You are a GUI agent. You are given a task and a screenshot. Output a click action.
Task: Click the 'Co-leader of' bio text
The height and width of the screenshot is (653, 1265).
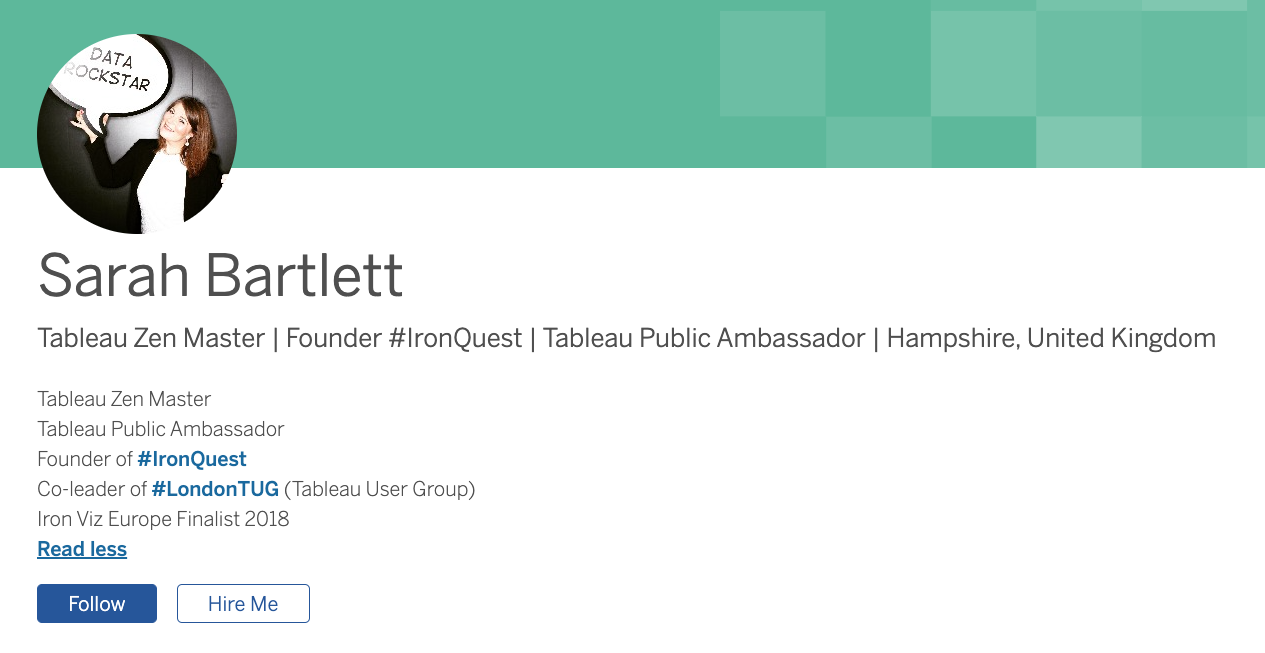click(x=92, y=489)
